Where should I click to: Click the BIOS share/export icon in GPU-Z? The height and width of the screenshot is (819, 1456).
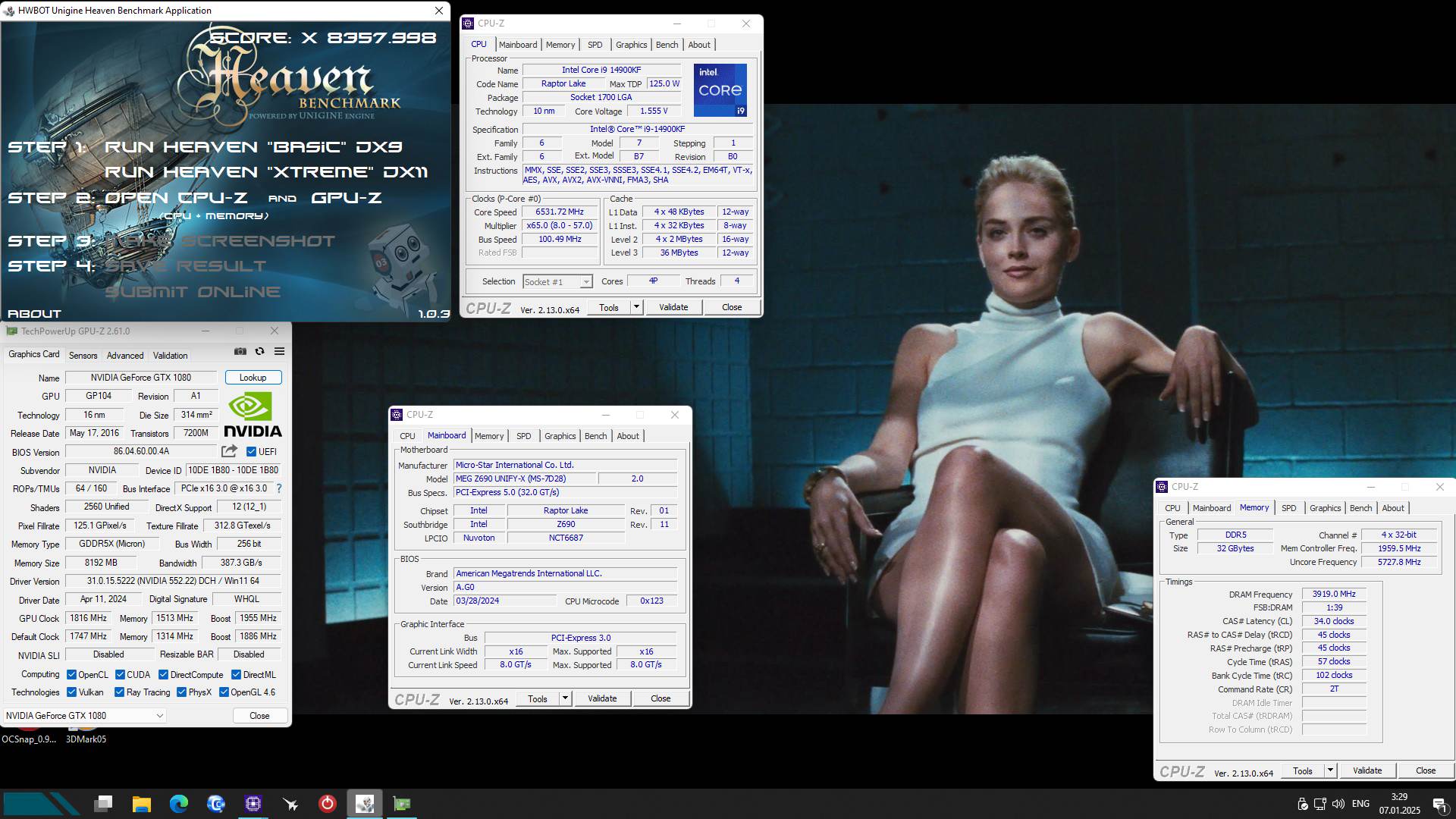click(229, 451)
